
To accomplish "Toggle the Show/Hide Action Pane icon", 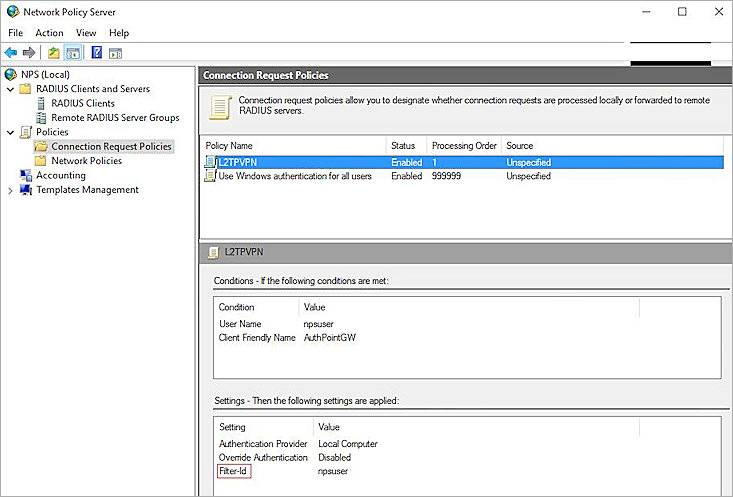I will 115,53.
